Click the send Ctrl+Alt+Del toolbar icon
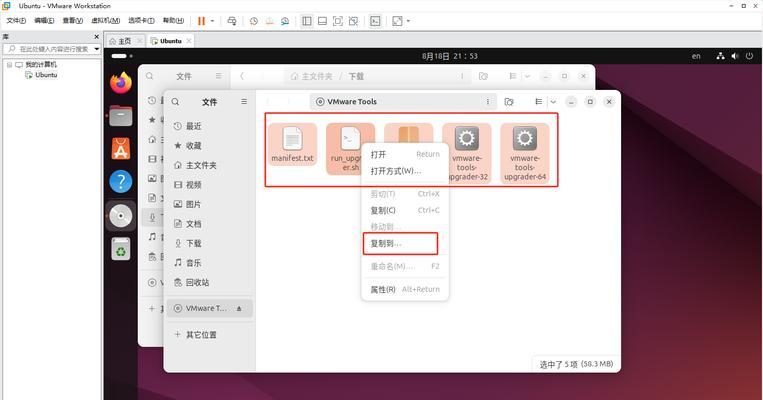763x400 pixels. tap(232, 21)
